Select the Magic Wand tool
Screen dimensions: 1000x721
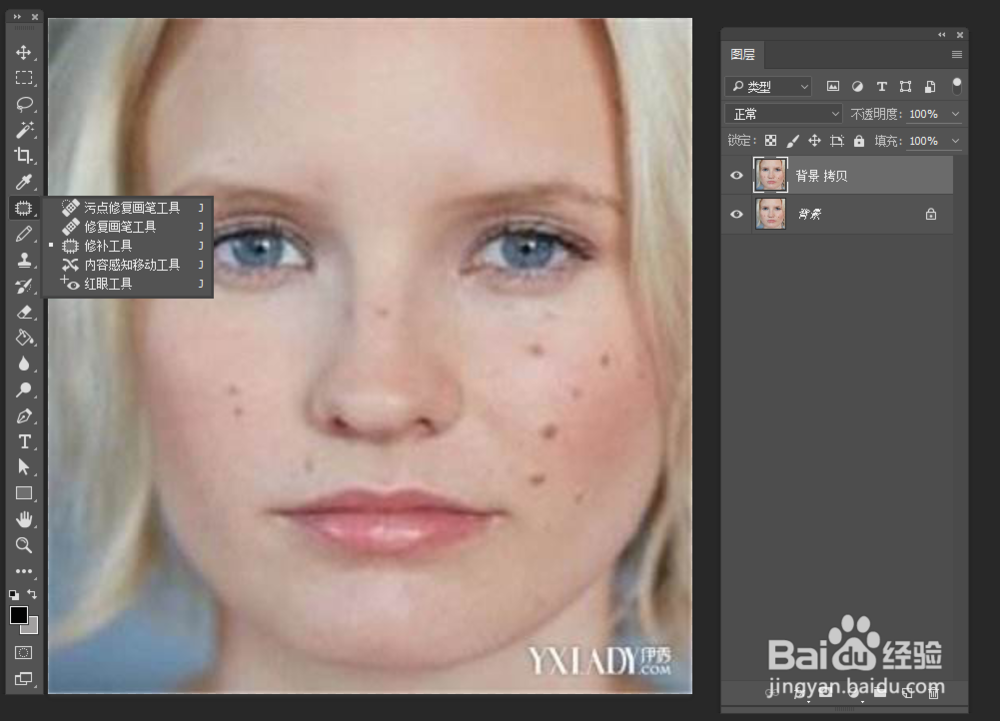[24, 130]
